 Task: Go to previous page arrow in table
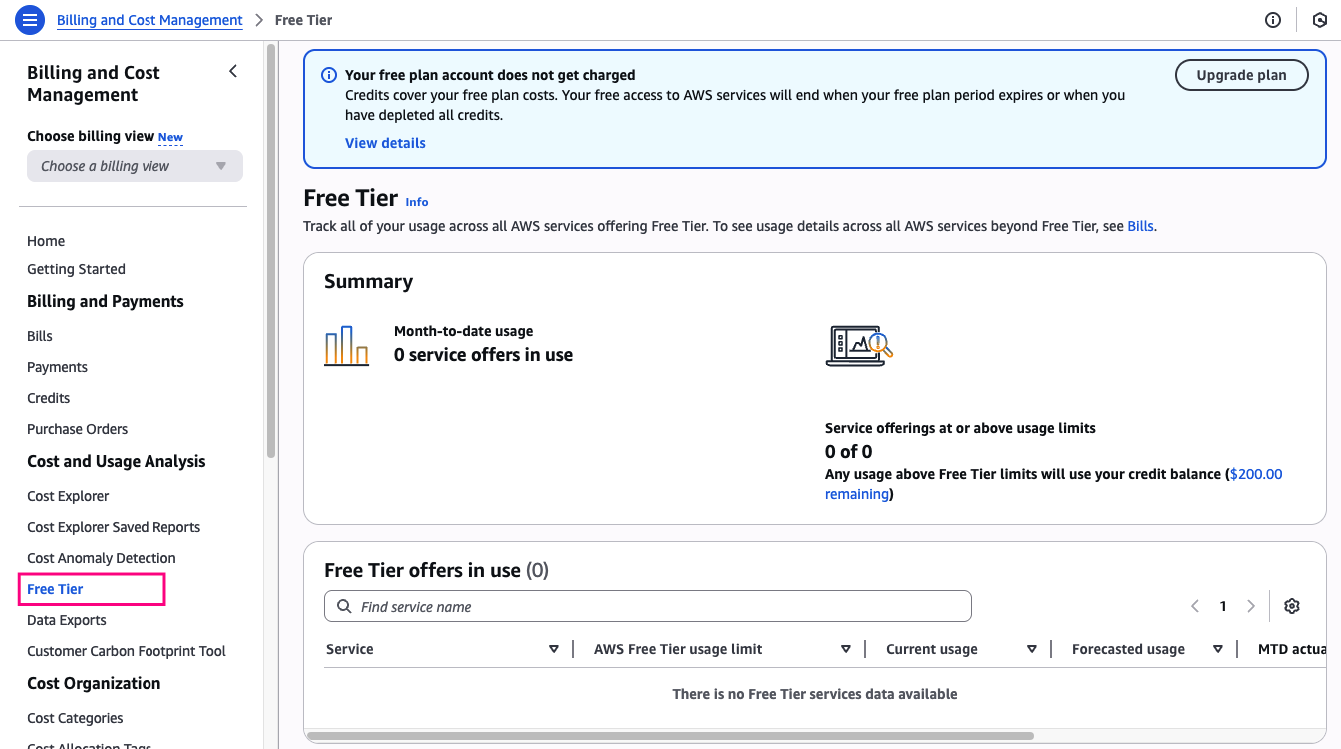(x=1195, y=606)
